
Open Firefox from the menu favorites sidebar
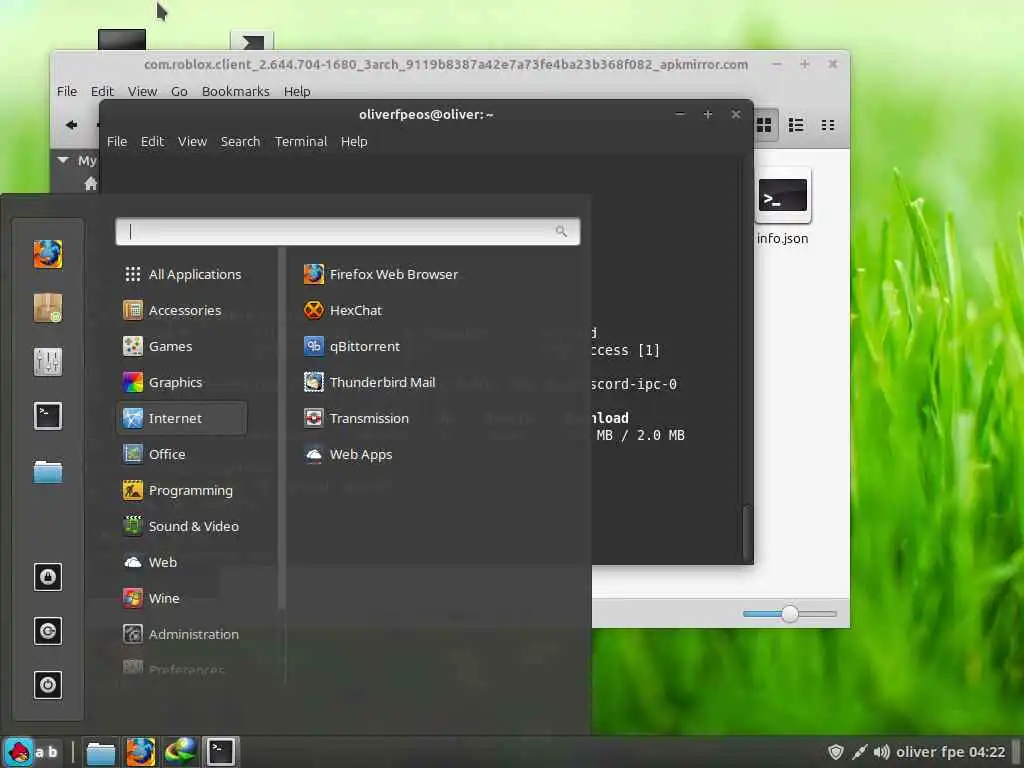click(48, 254)
